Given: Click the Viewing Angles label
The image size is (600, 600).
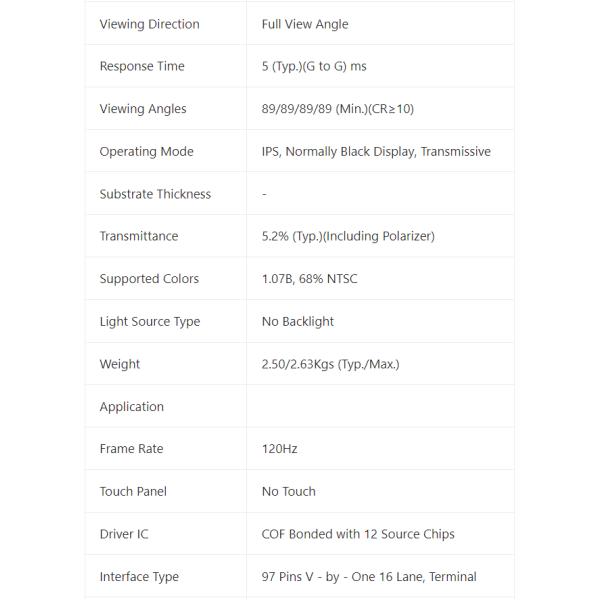Looking at the screenshot, I should pyautogui.click(x=143, y=109).
